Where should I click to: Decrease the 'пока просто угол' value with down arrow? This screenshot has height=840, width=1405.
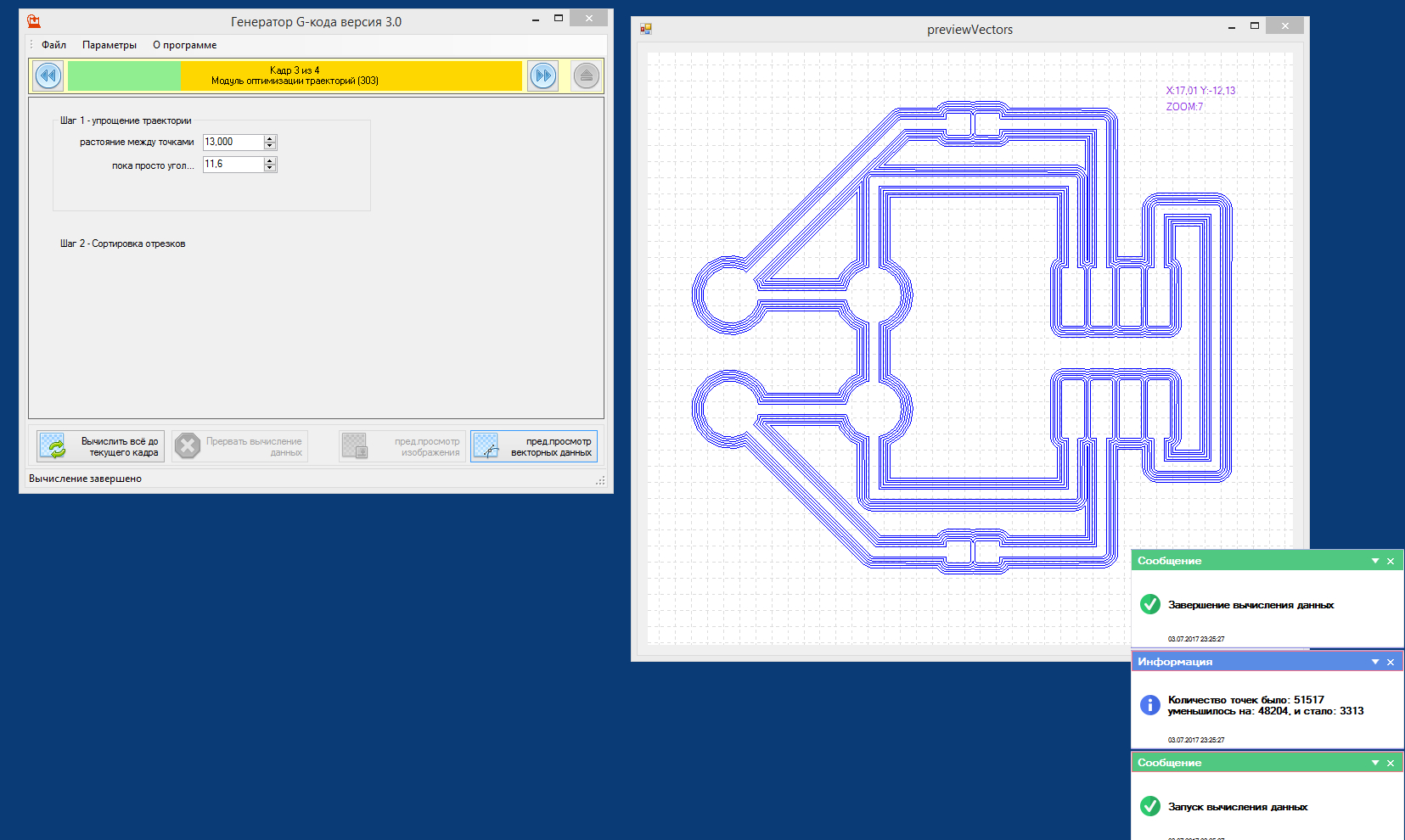[x=270, y=168]
